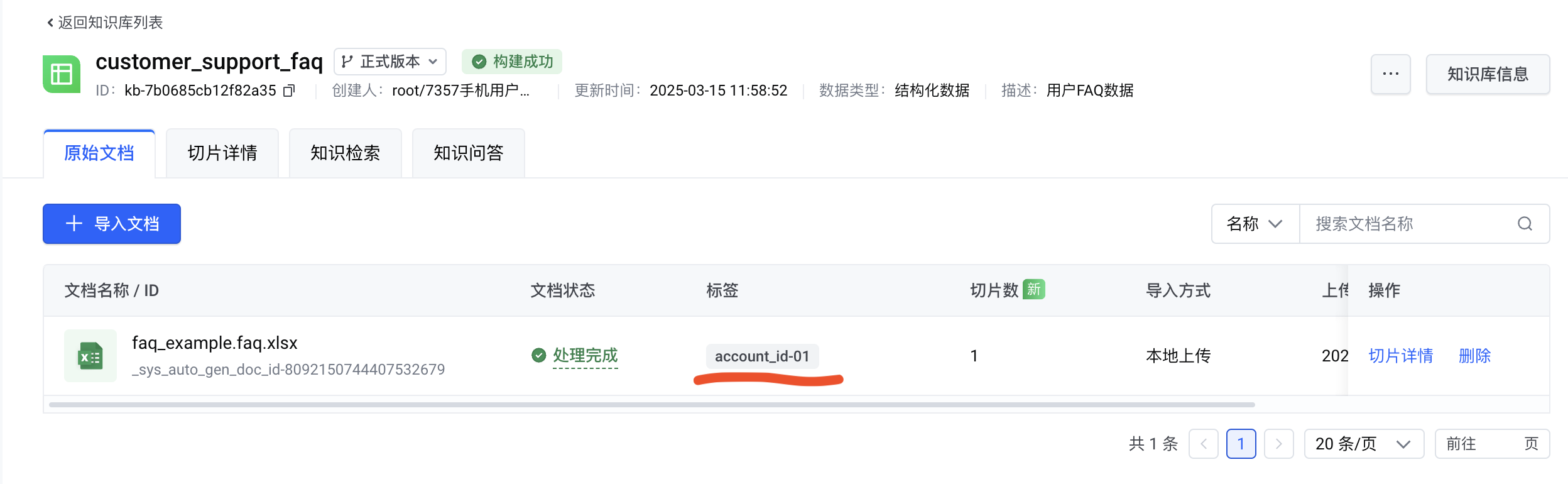
Task: Go to the previous page arrow
Action: pyautogui.click(x=1203, y=444)
